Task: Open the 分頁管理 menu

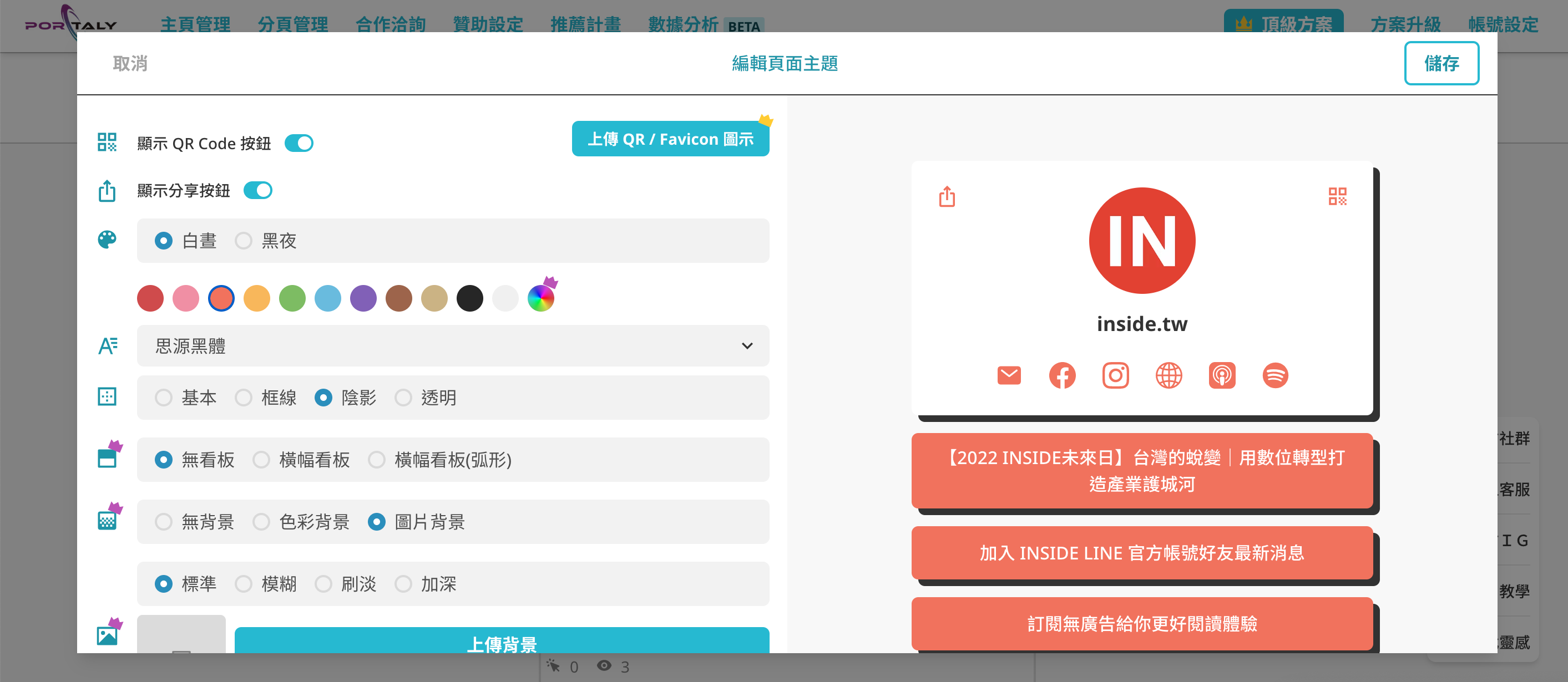Action: [293, 24]
